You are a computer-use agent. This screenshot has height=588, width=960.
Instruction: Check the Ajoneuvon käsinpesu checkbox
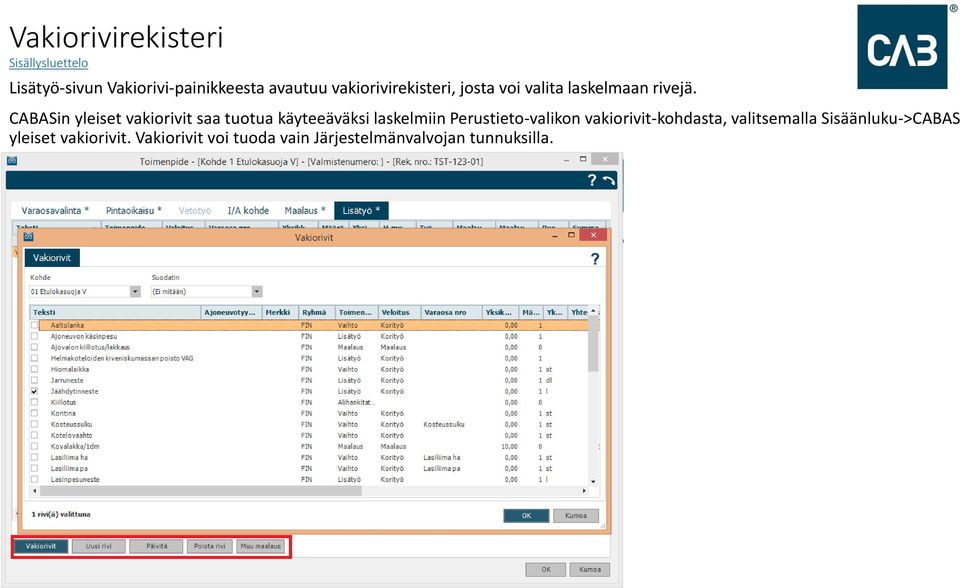coord(35,336)
